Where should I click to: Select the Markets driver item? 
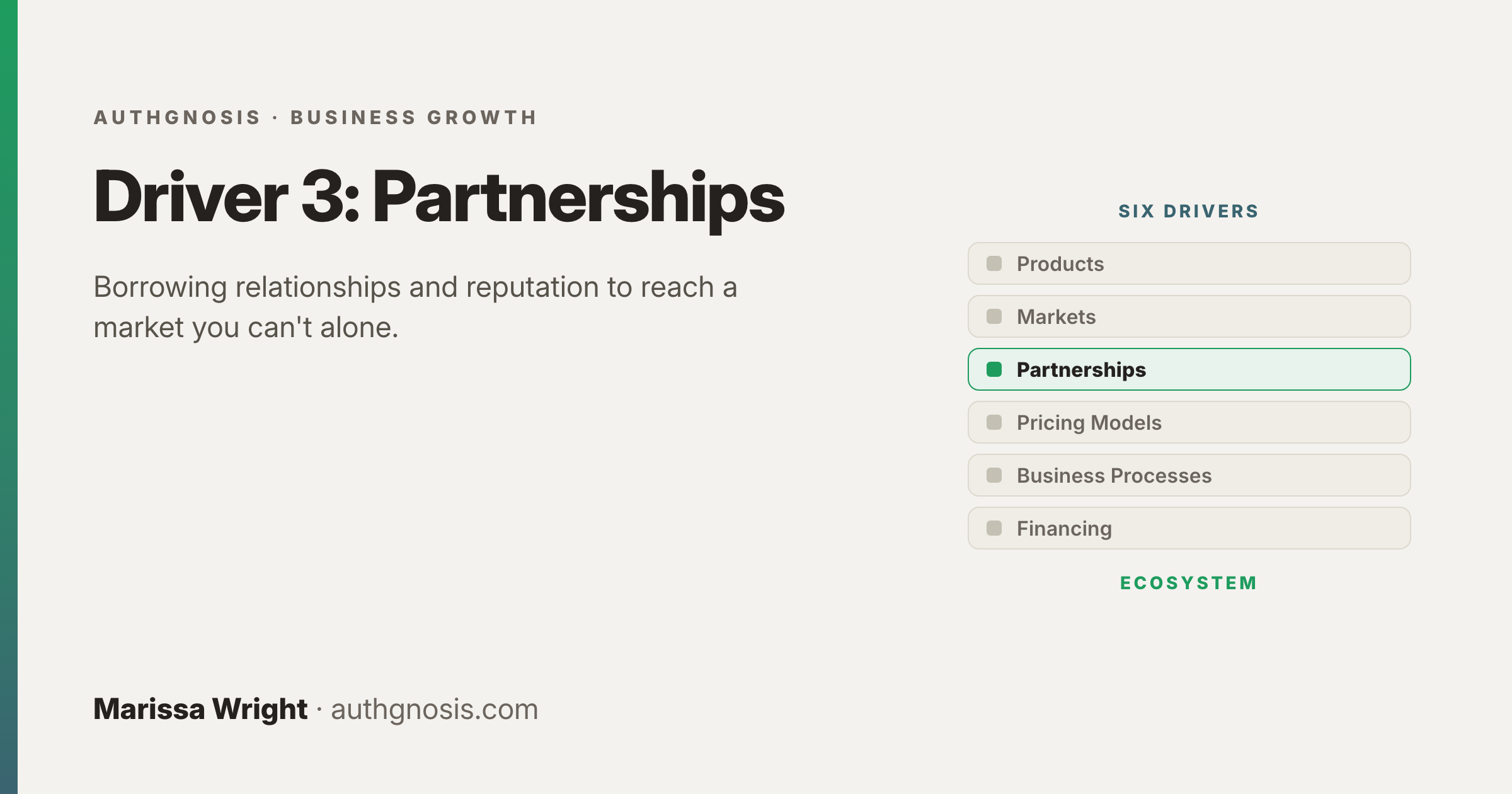[x=1189, y=316]
